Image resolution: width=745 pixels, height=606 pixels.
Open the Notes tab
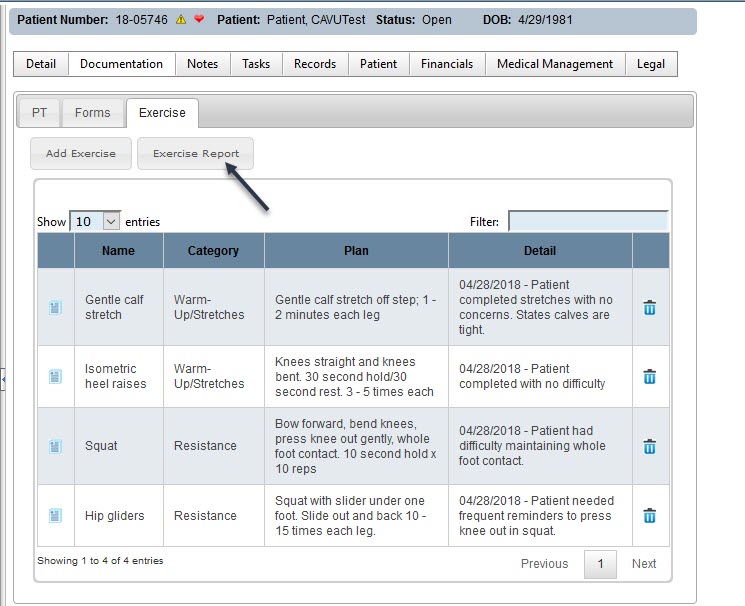point(202,64)
